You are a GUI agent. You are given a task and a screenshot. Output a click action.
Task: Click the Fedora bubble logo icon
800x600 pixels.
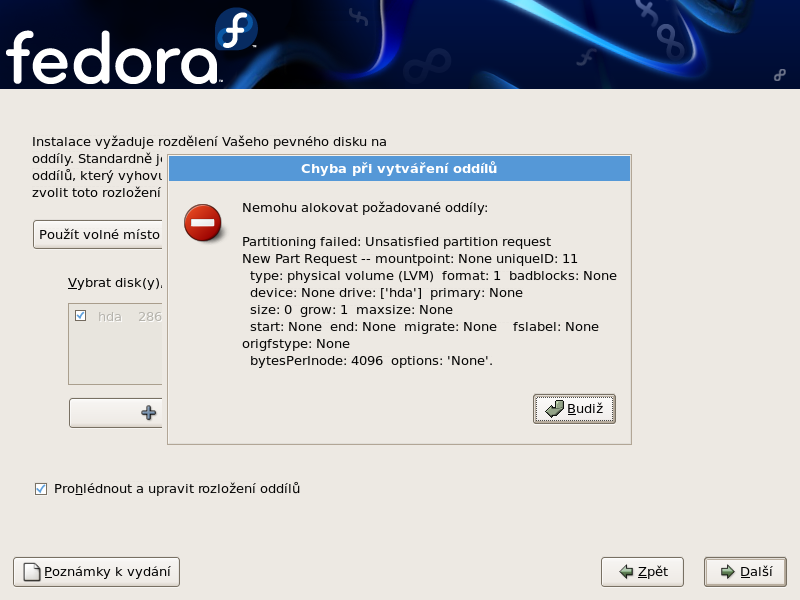[237, 32]
